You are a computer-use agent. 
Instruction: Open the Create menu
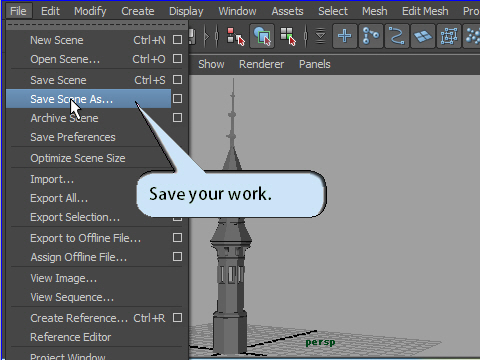pos(138,11)
